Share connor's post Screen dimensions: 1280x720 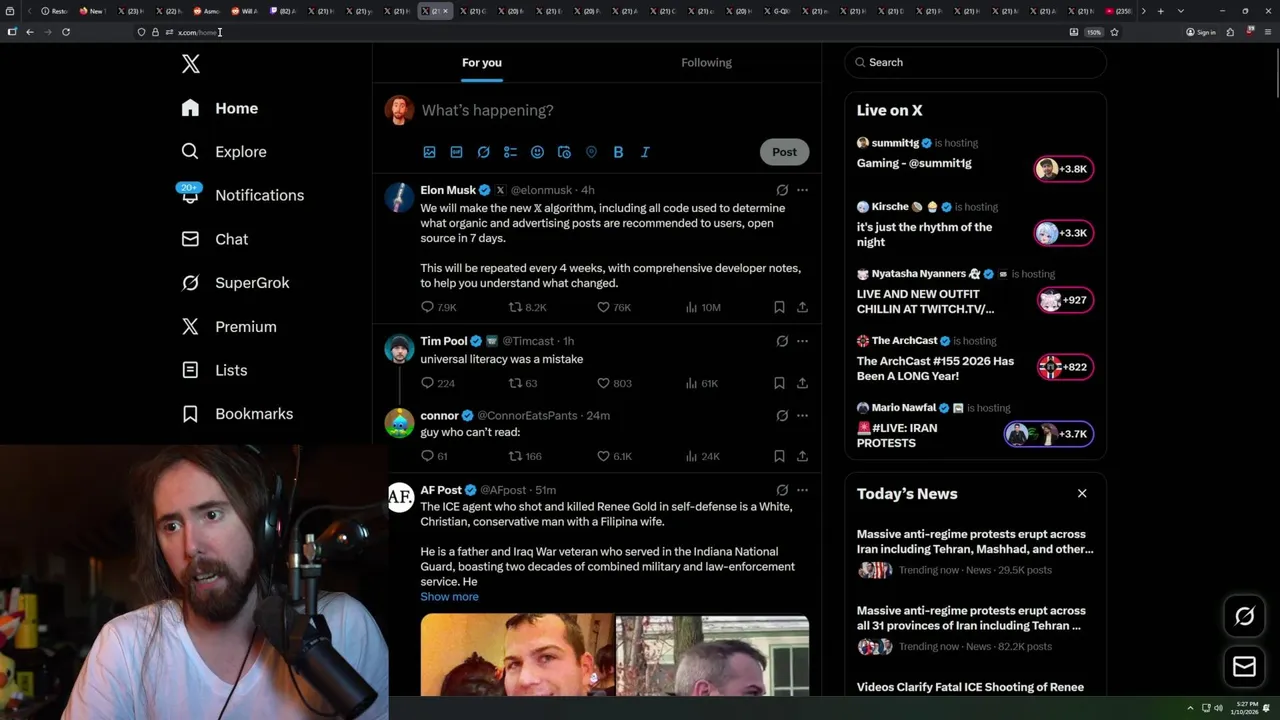(802, 456)
